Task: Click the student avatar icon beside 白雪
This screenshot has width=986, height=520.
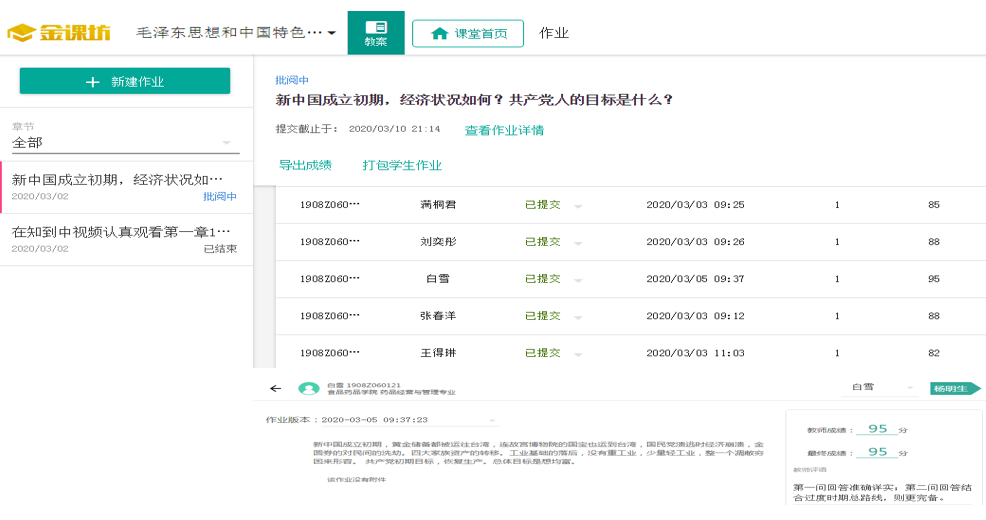Action: (309, 388)
